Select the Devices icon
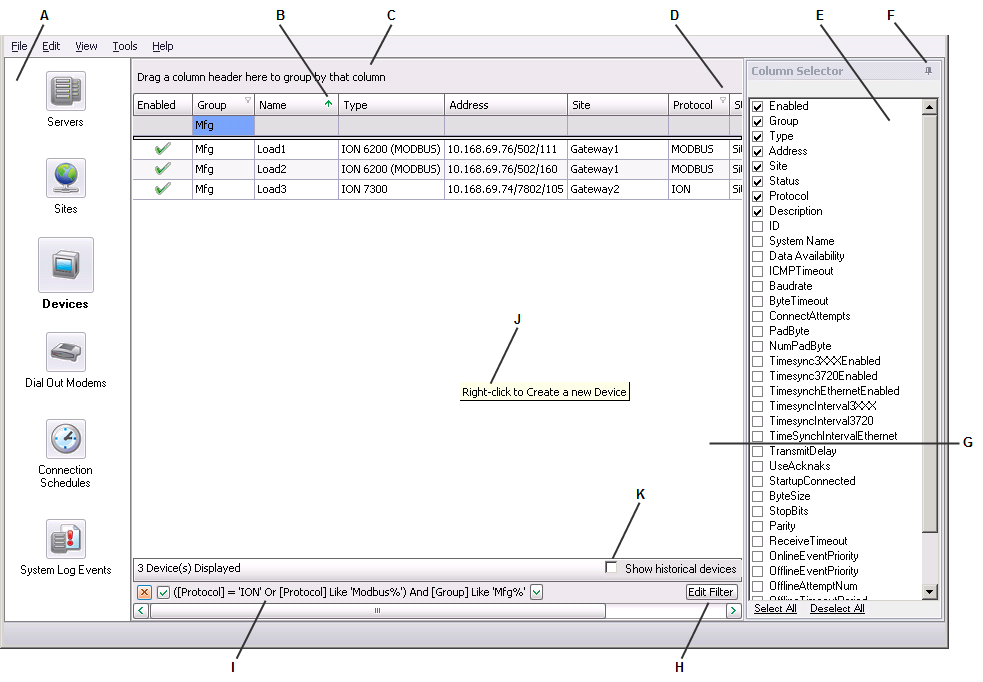Viewport: 983px width, 682px height. point(64,265)
